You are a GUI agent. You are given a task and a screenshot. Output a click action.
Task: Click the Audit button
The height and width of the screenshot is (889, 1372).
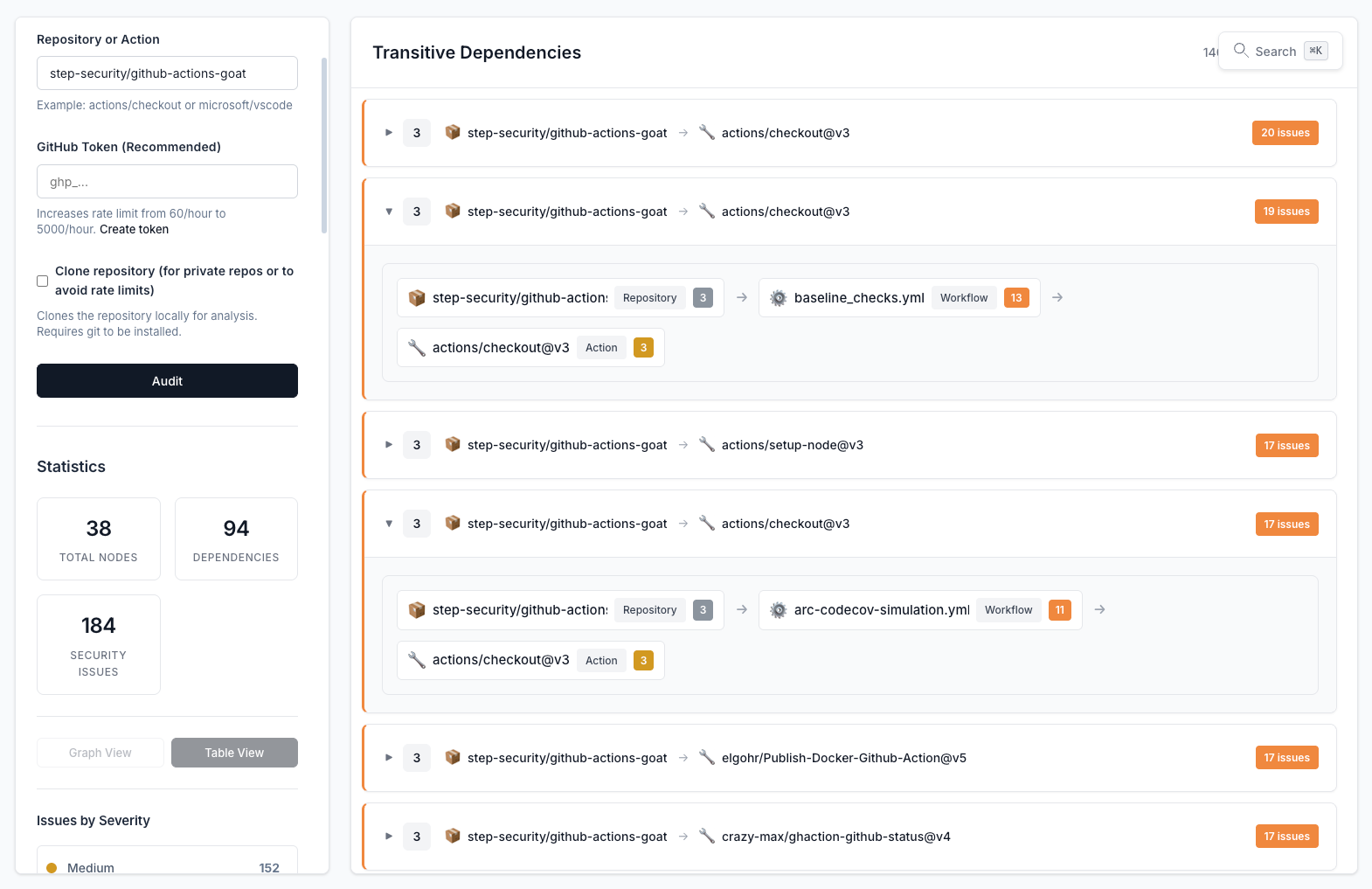pyautogui.click(x=167, y=381)
